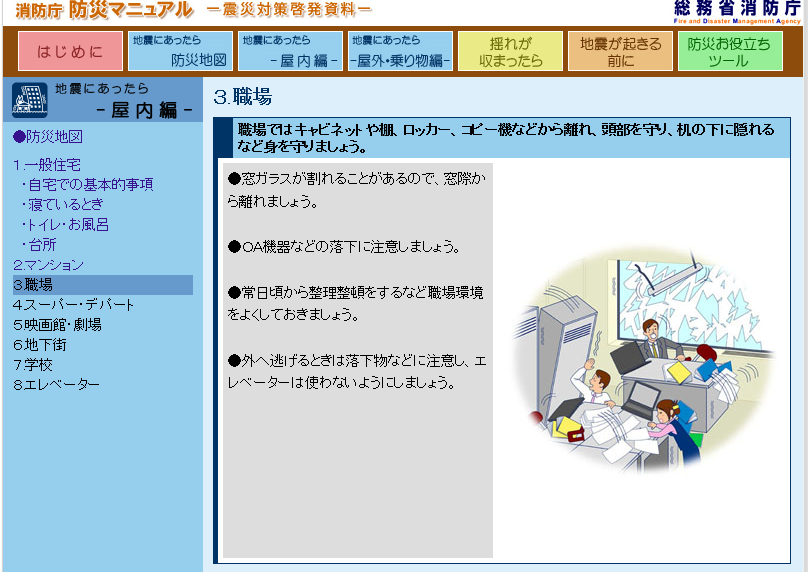Click the text about 窓ガラスが割れる
This screenshot has height=572, width=808.
356,190
